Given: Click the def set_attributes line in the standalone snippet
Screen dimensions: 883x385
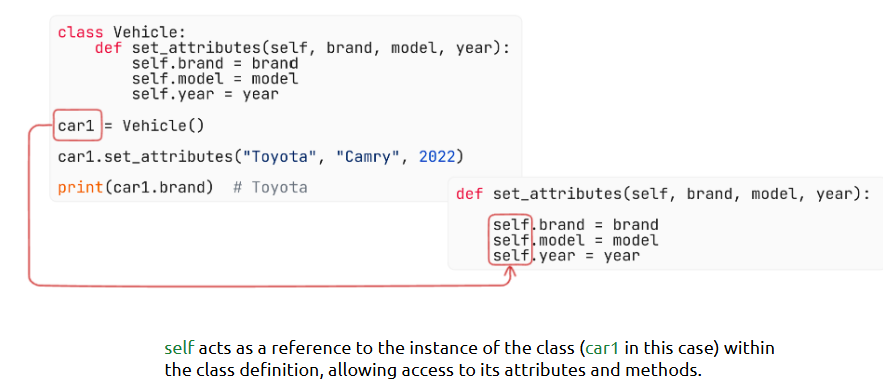Looking at the screenshot, I should click(663, 195).
